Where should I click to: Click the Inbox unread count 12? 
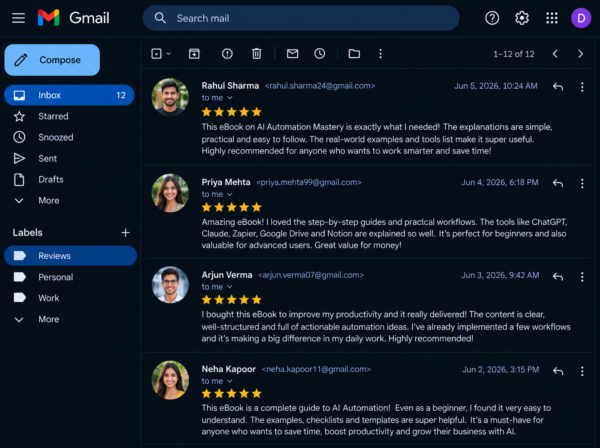(x=121, y=95)
